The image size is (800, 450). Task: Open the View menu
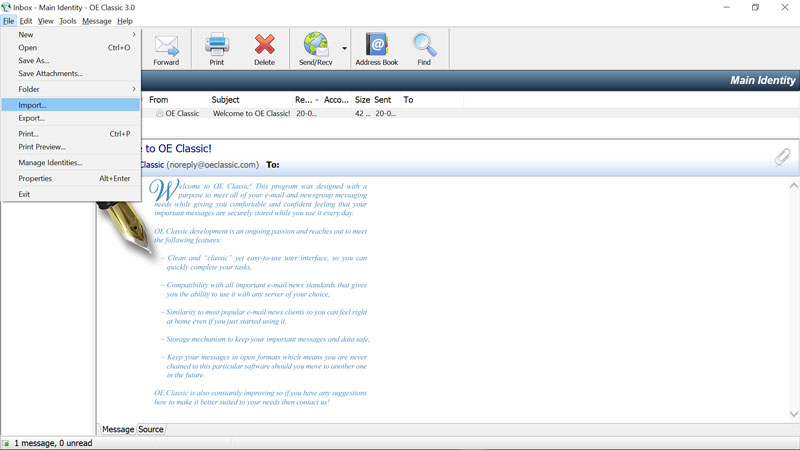point(45,21)
